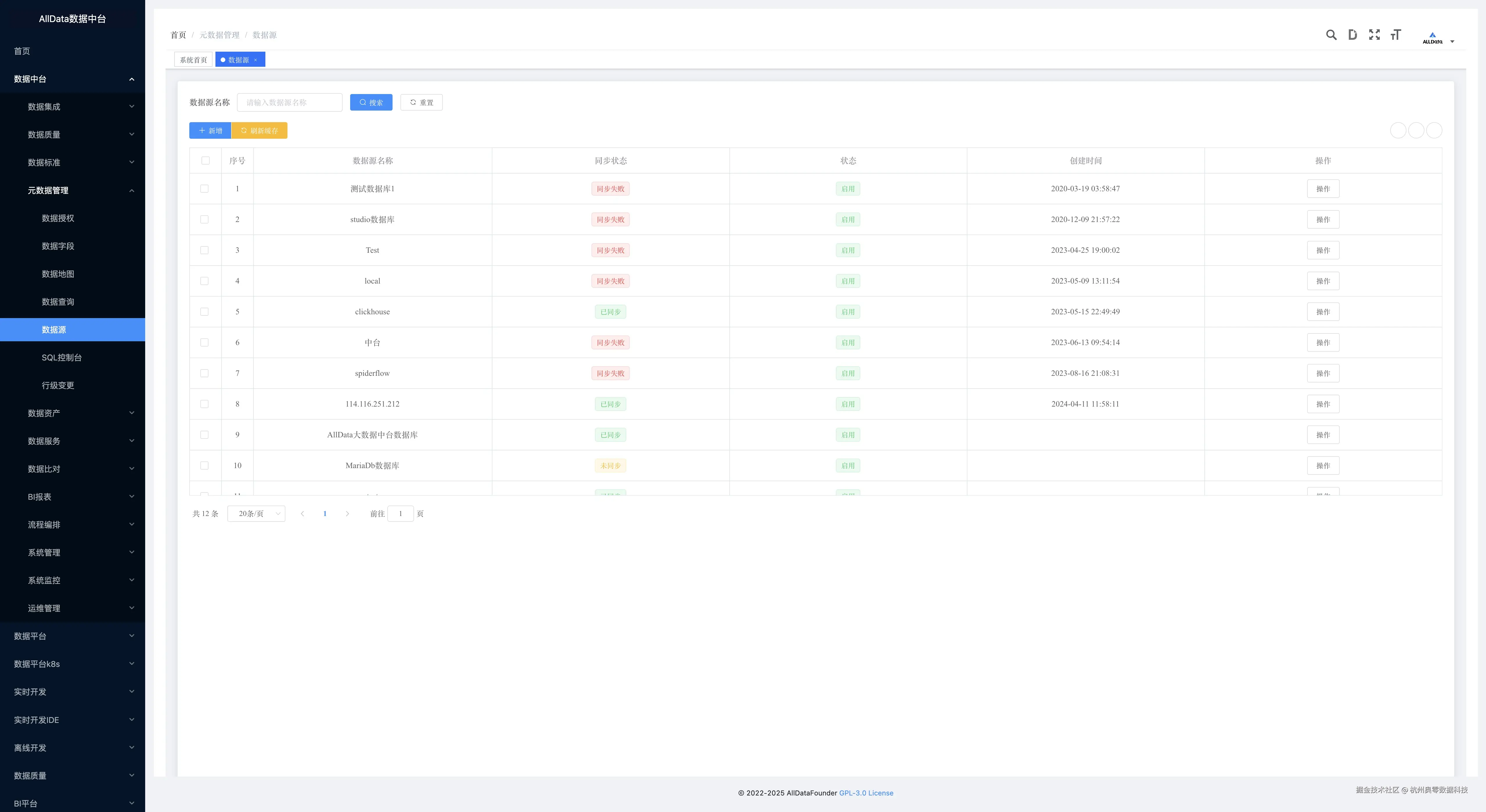Click the previous page arrow in pagination
Image resolution: width=1486 pixels, height=812 pixels.
click(x=302, y=514)
